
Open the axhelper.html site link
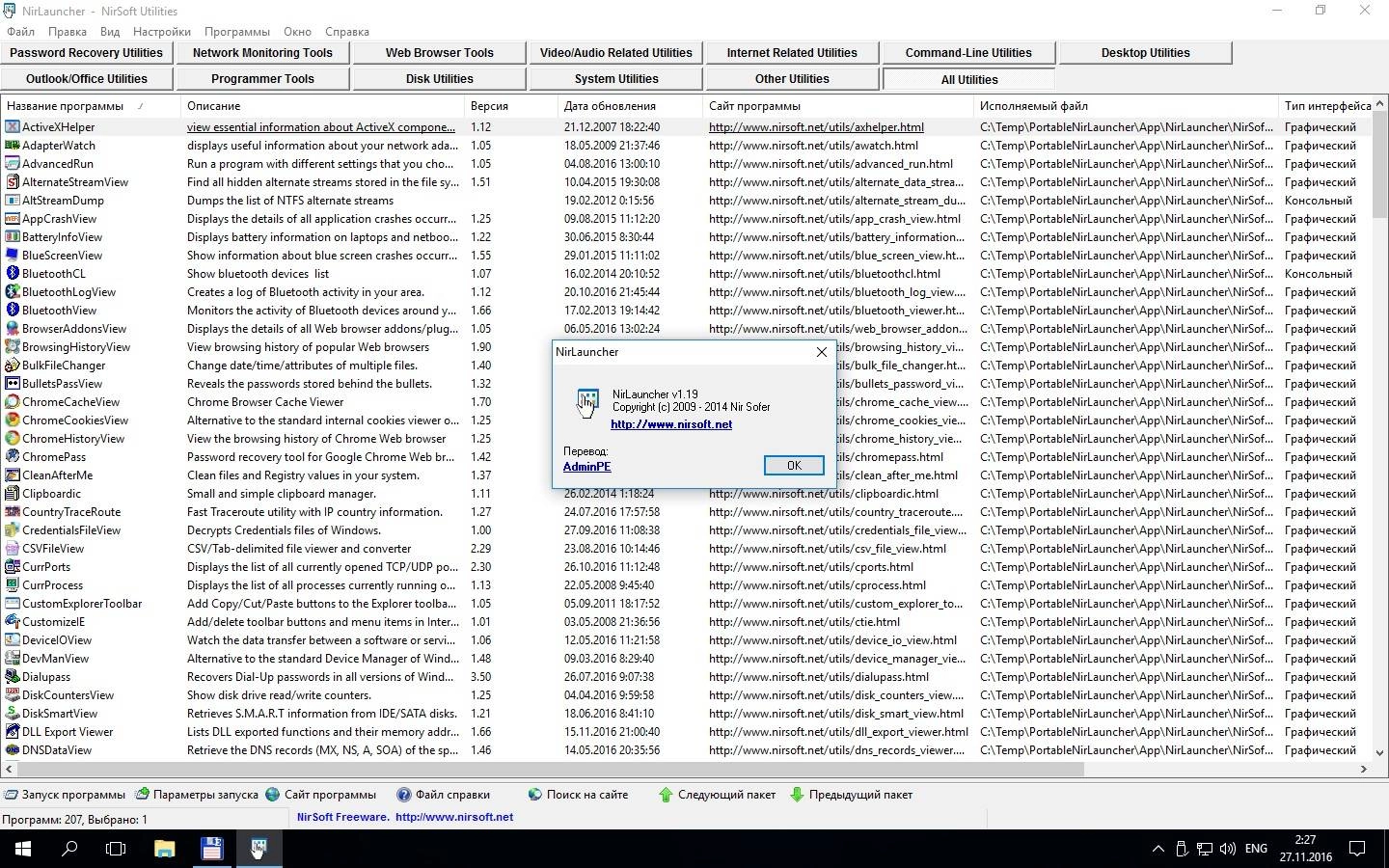[x=816, y=127]
